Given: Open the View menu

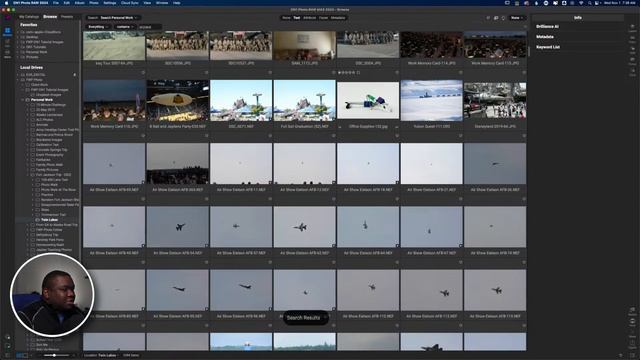Looking at the screenshot, I should [147, 3].
